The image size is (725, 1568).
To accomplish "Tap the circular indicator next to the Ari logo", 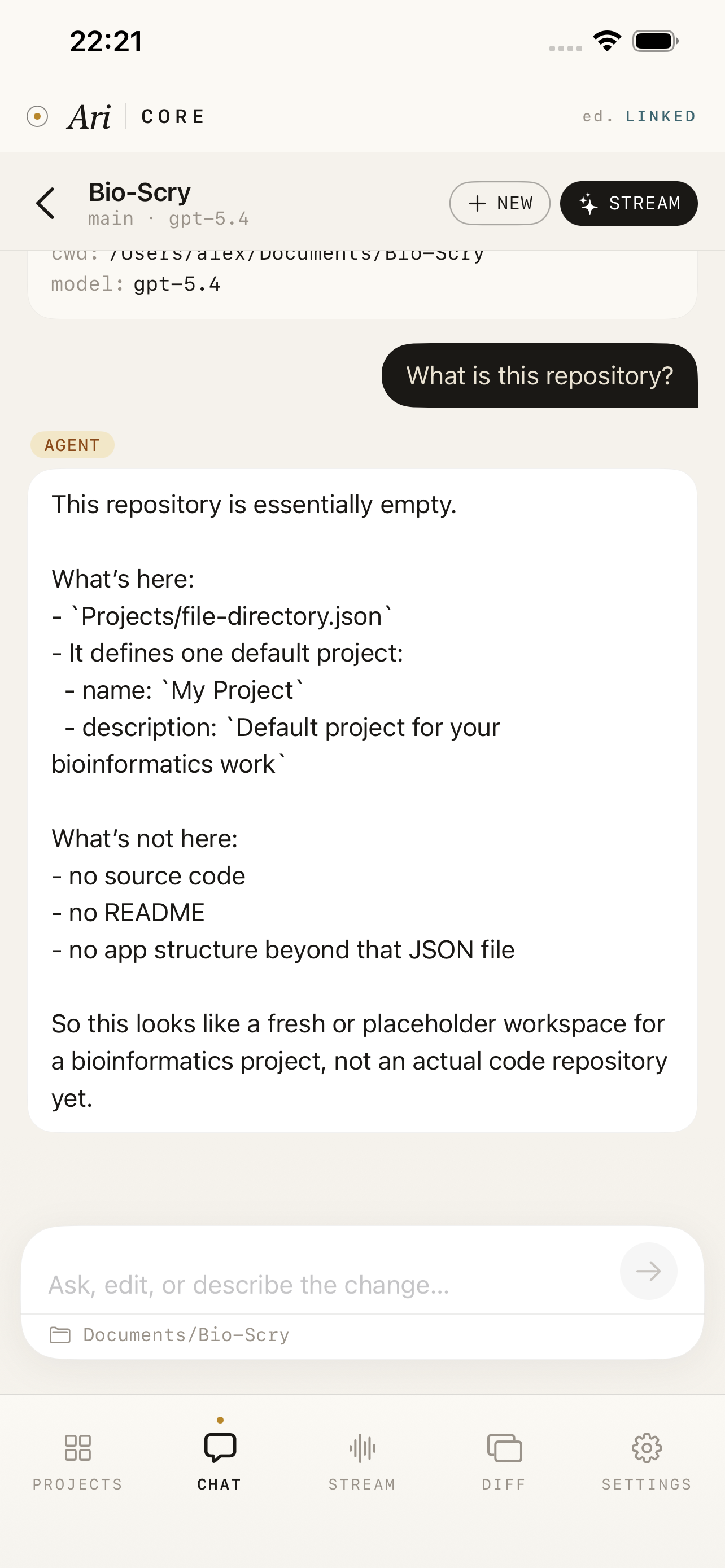I will pyautogui.click(x=38, y=116).
